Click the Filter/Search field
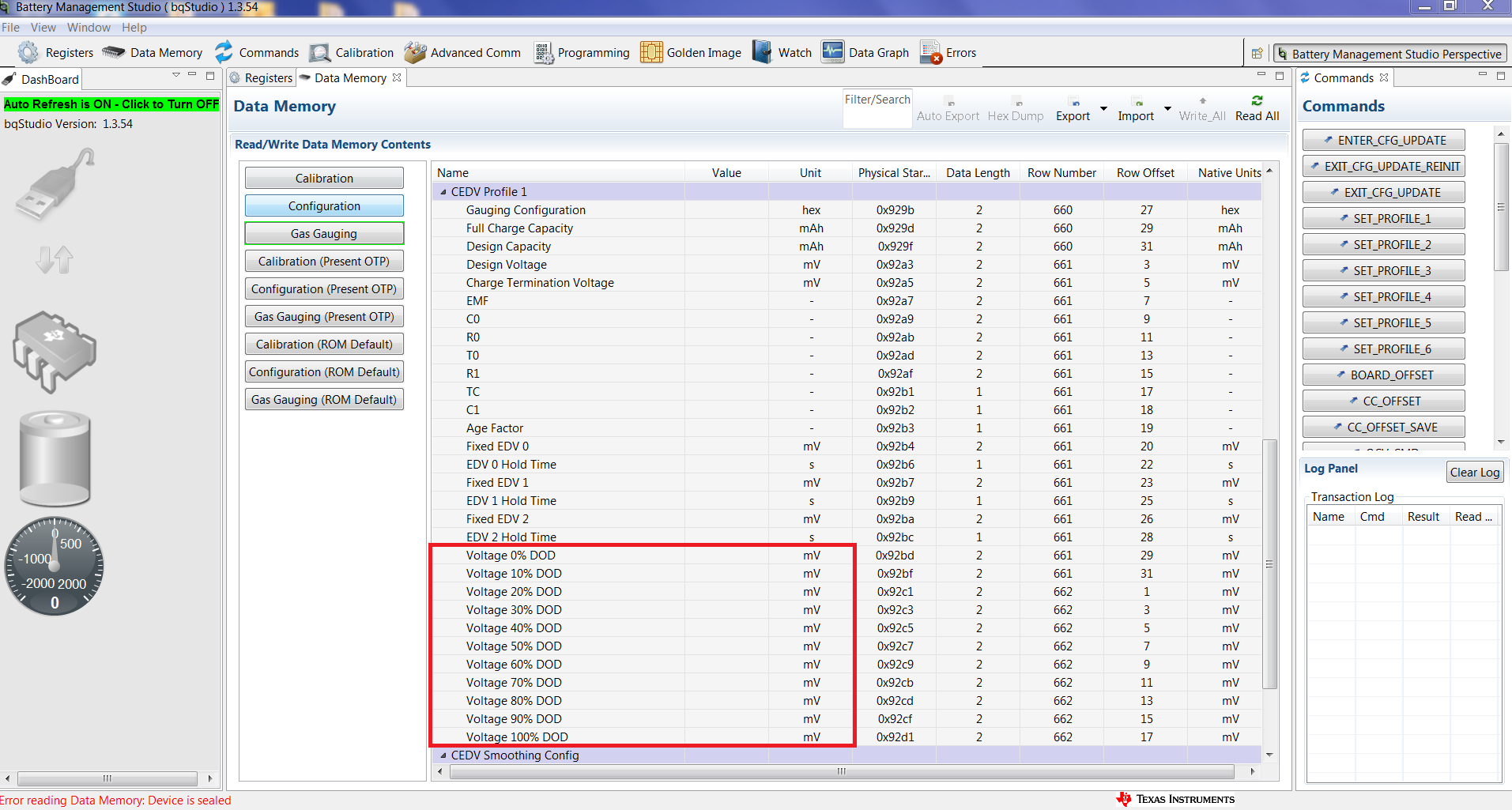Screen dimensions: 1512x810 pyautogui.click(x=877, y=108)
